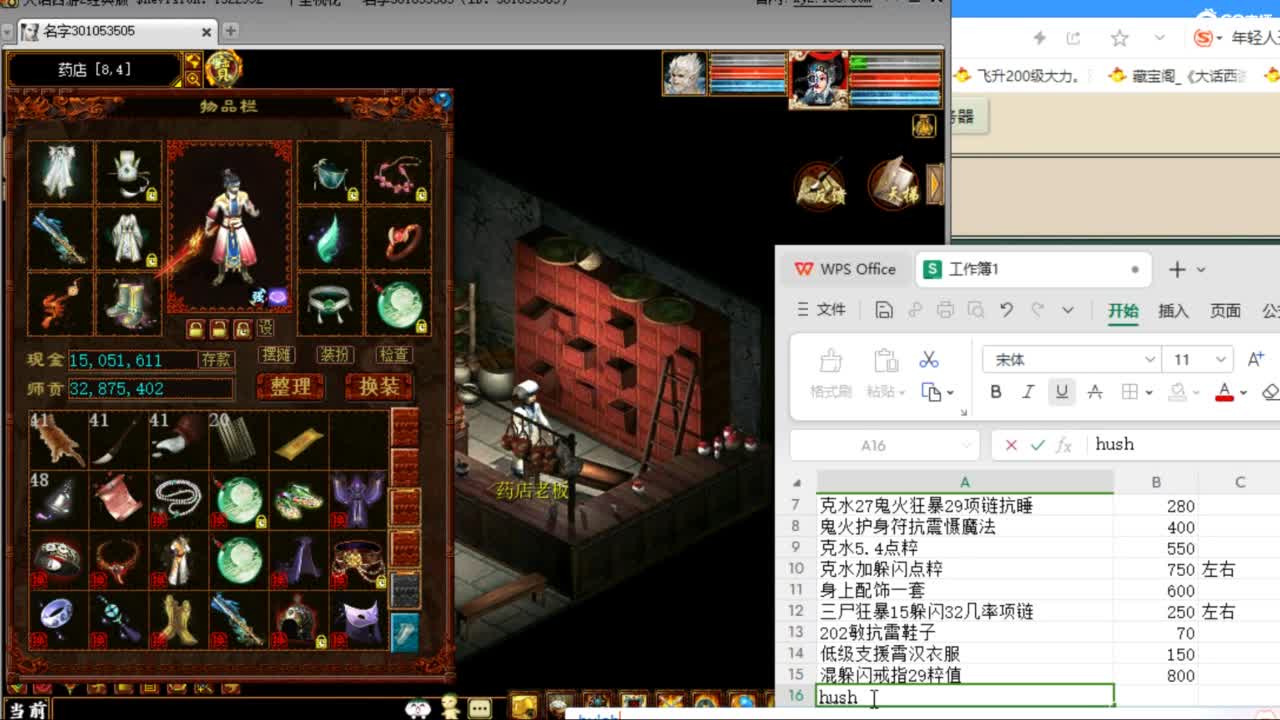Click the 整理 sort inventory button
Viewport: 1280px width, 720px height.
click(291, 387)
